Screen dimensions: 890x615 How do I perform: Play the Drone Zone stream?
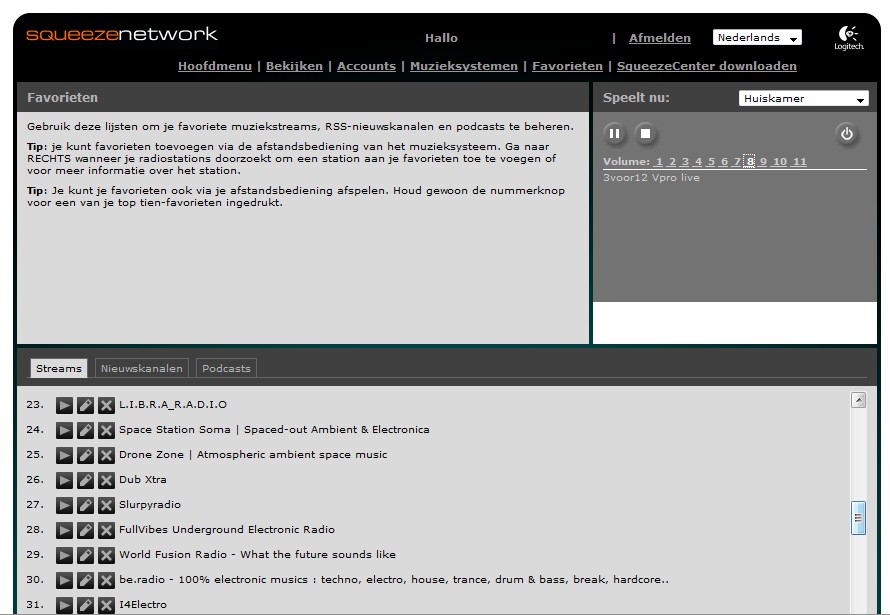[64, 455]
